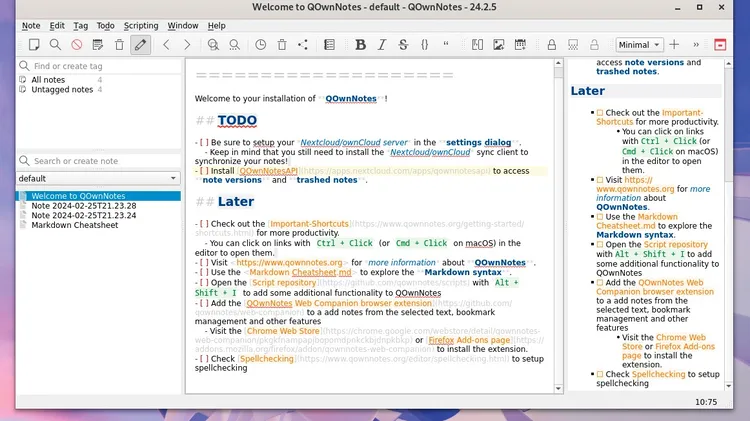The width and height of the screenshot is (750, 421).
Task: Encrypt note with first lock icon
Action: pyautogui.click(x=551, y=45)
